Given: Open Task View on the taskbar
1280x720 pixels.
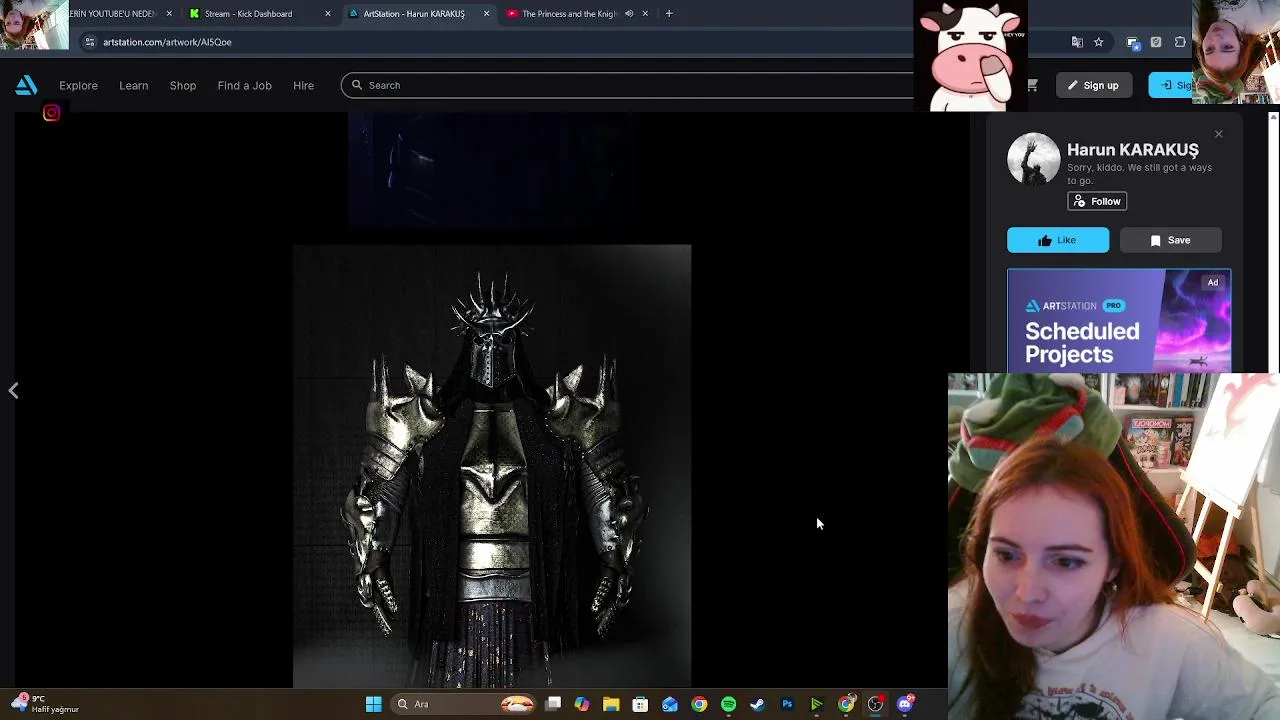Looking at the screenshot, I should pos(553,704).
